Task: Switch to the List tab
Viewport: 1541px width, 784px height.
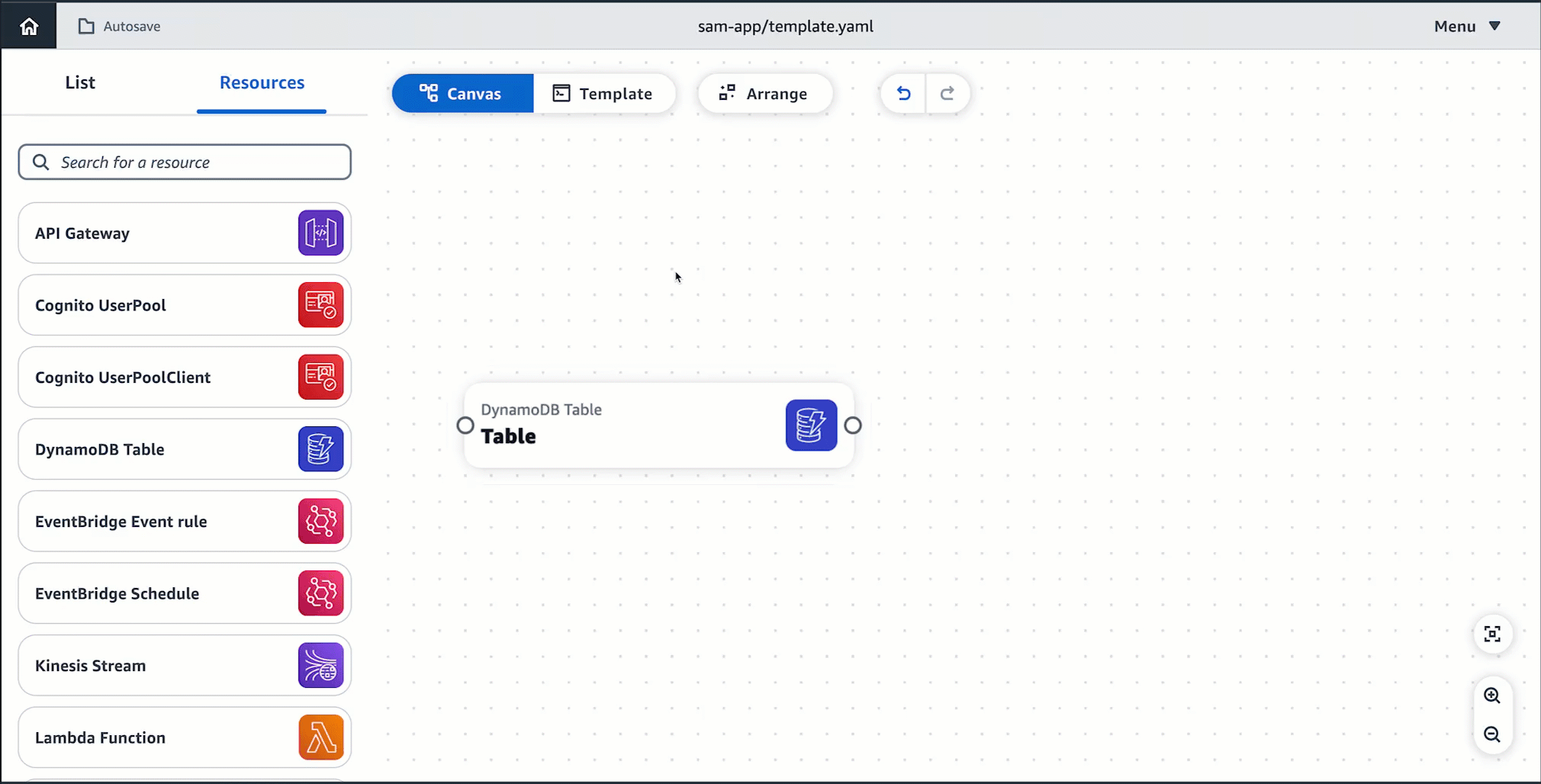Action: coord(80,82)
